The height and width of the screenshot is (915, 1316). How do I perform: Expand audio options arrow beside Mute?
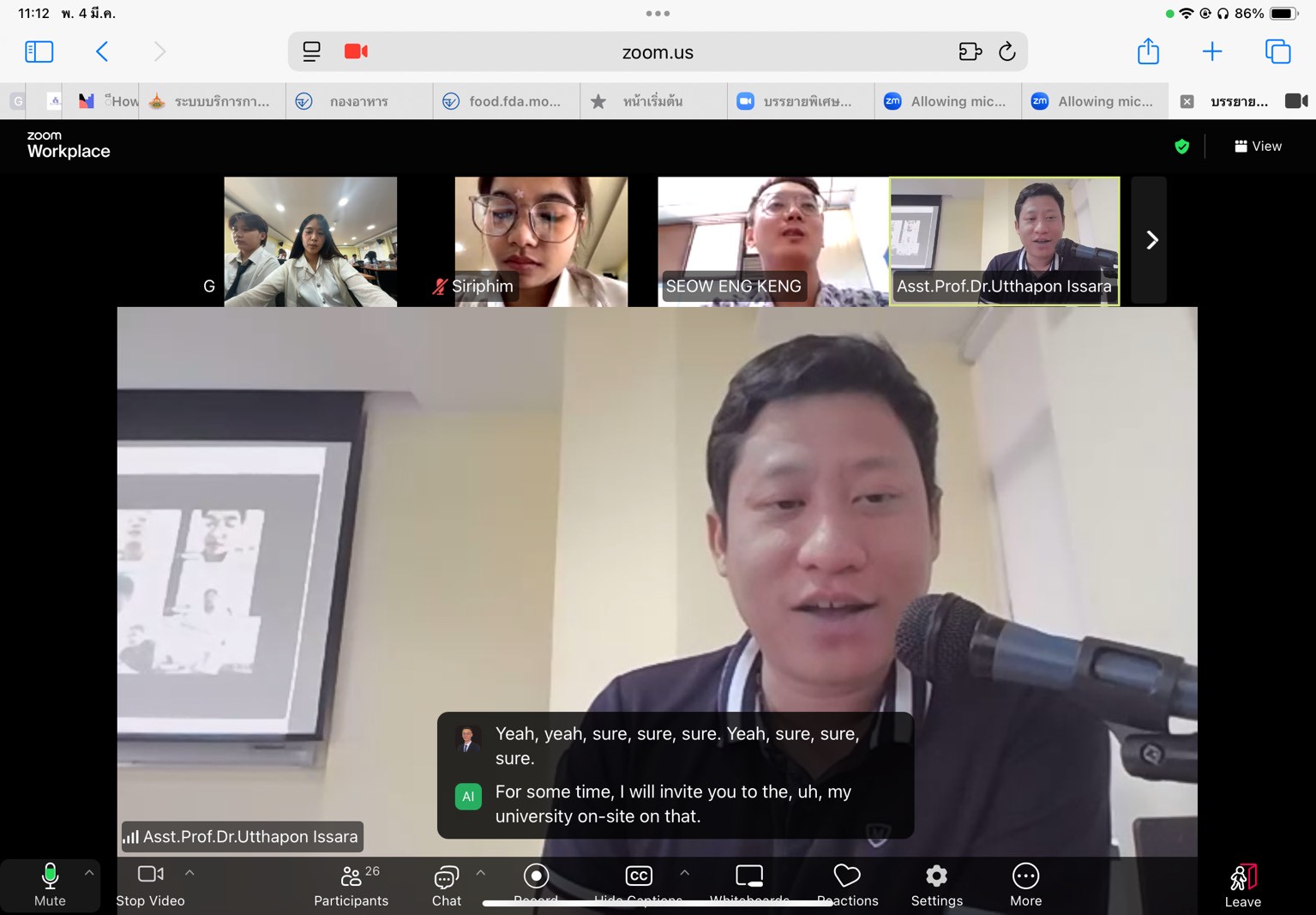pos(89,873)
